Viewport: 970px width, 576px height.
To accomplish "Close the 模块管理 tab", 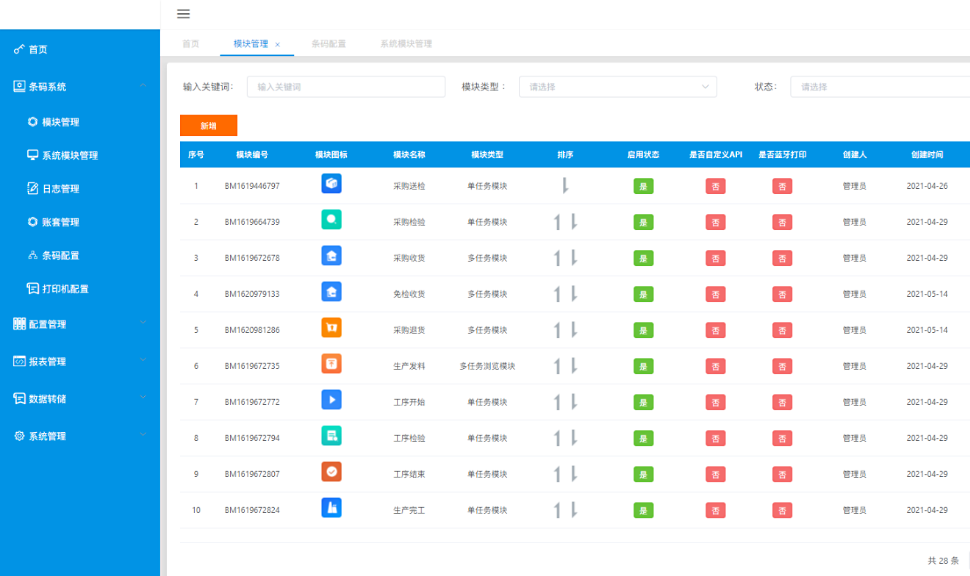I will [277, 45].
